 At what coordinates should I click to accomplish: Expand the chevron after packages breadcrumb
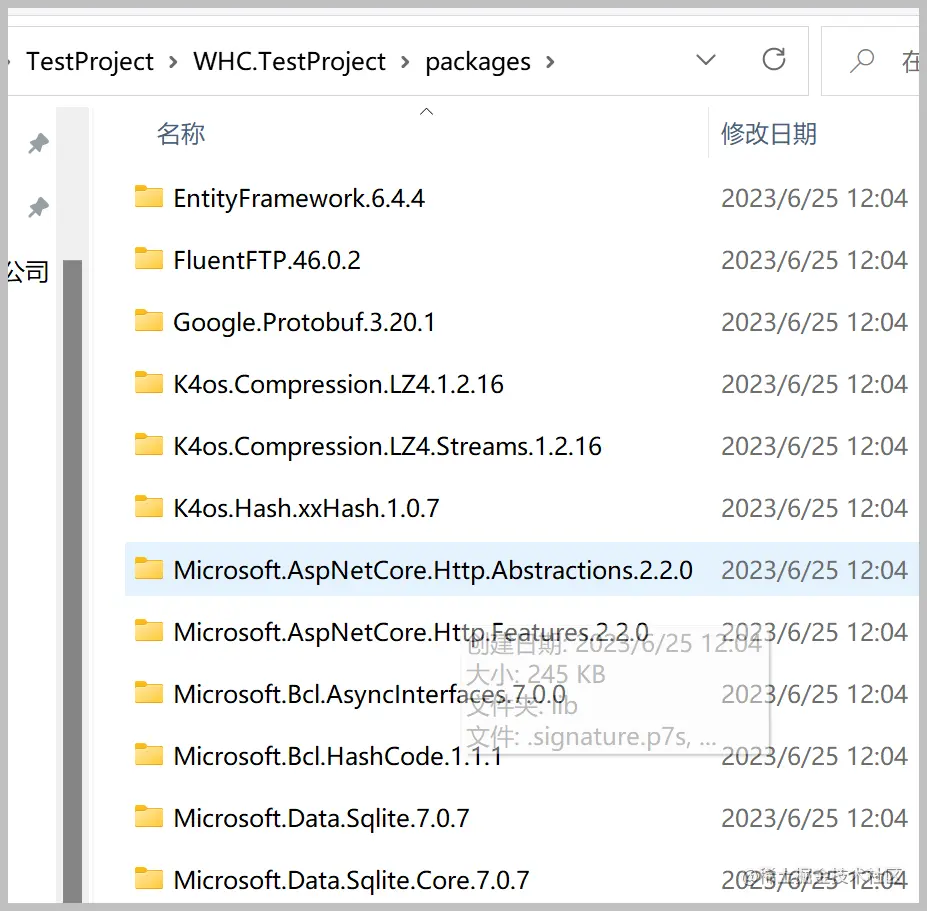click(x=550, y=62)
